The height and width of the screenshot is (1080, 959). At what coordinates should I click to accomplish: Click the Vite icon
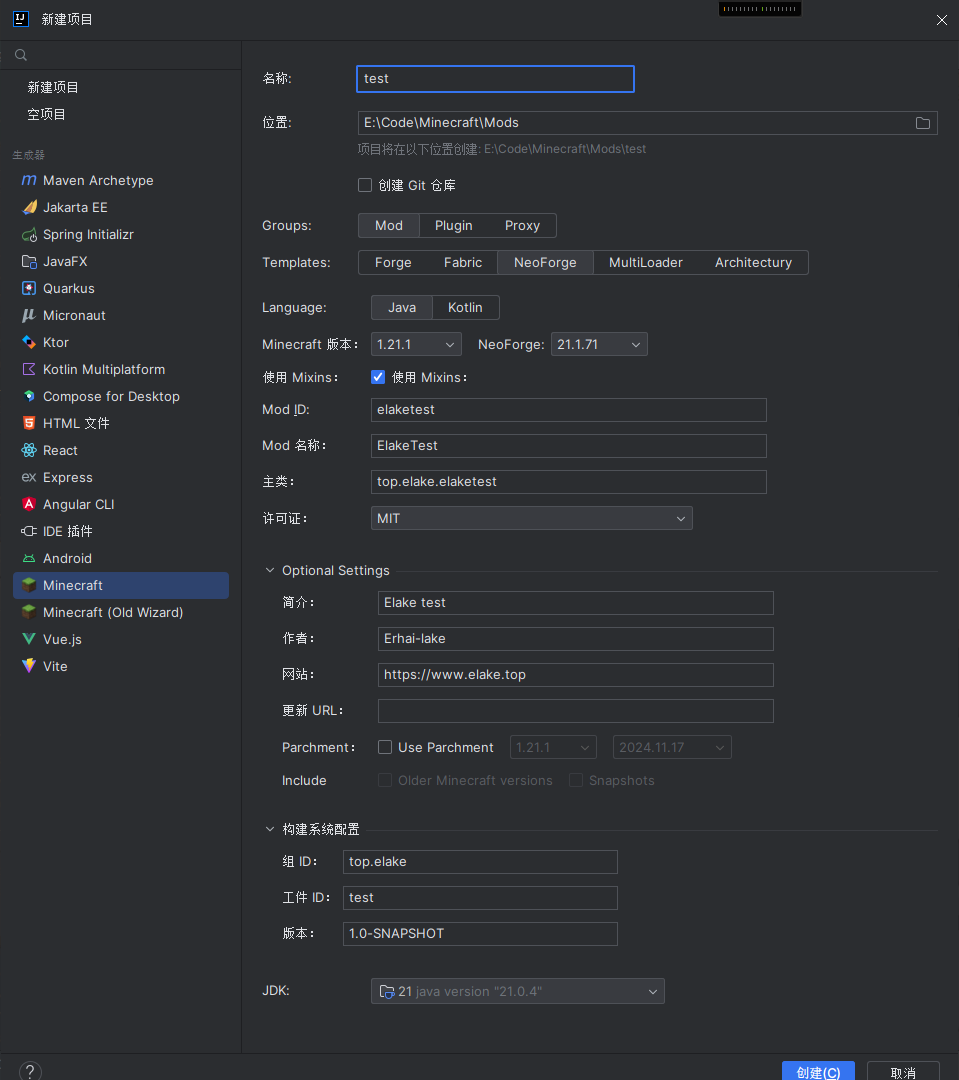[29, 666]
